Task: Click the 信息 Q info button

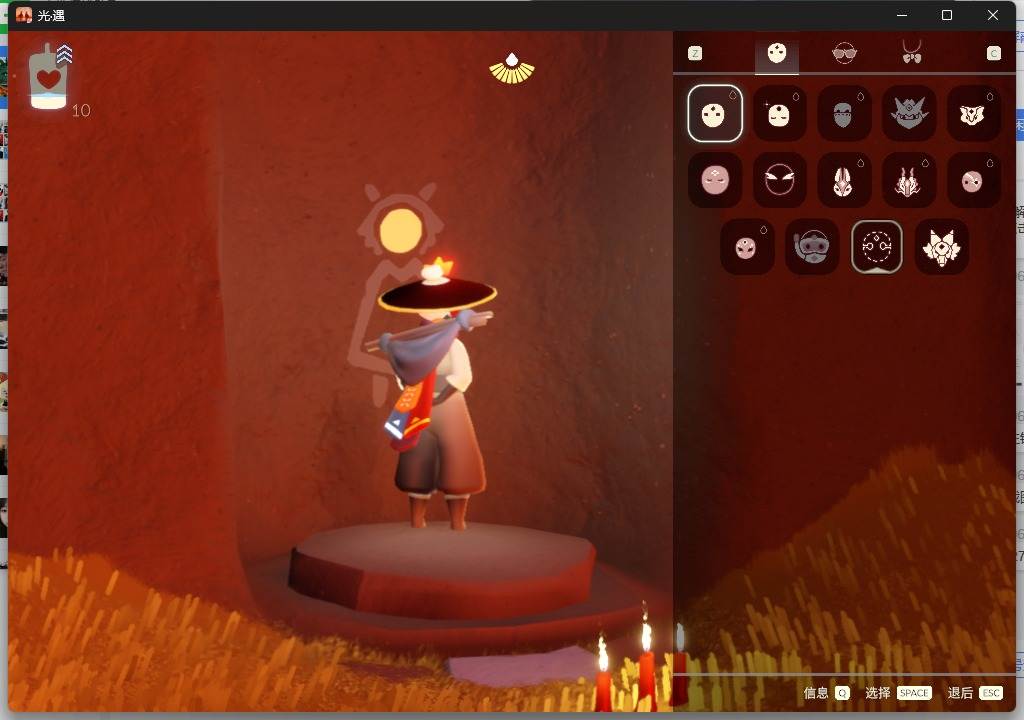Action: (x=826, y=693)
